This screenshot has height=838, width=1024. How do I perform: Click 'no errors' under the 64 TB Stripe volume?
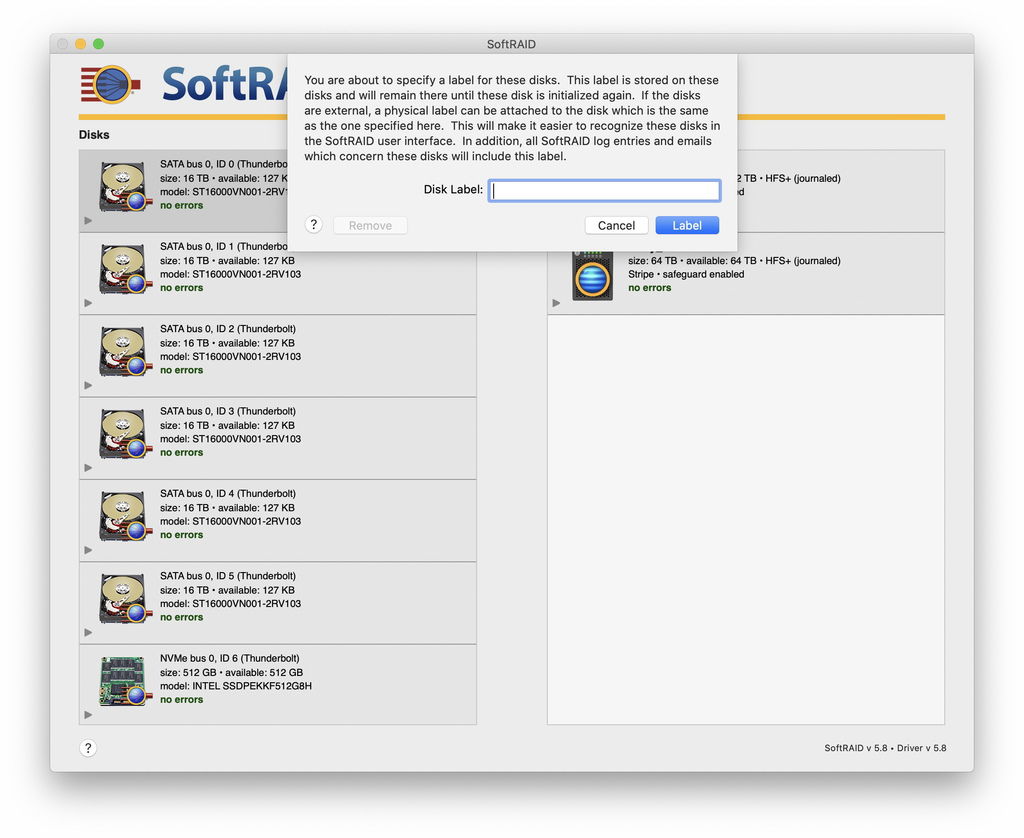(650, 287)
